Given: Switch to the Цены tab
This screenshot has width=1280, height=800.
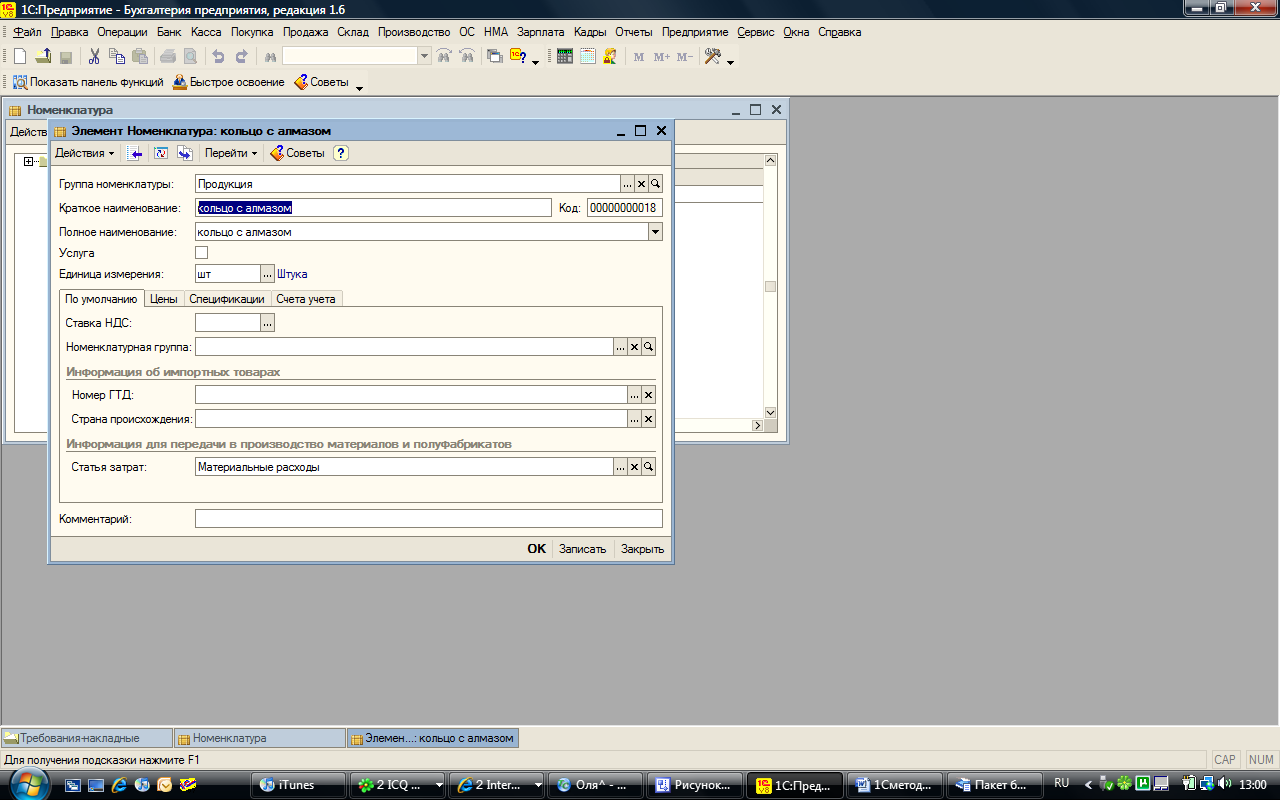Looking at the screenshot, I should (164, 299).
